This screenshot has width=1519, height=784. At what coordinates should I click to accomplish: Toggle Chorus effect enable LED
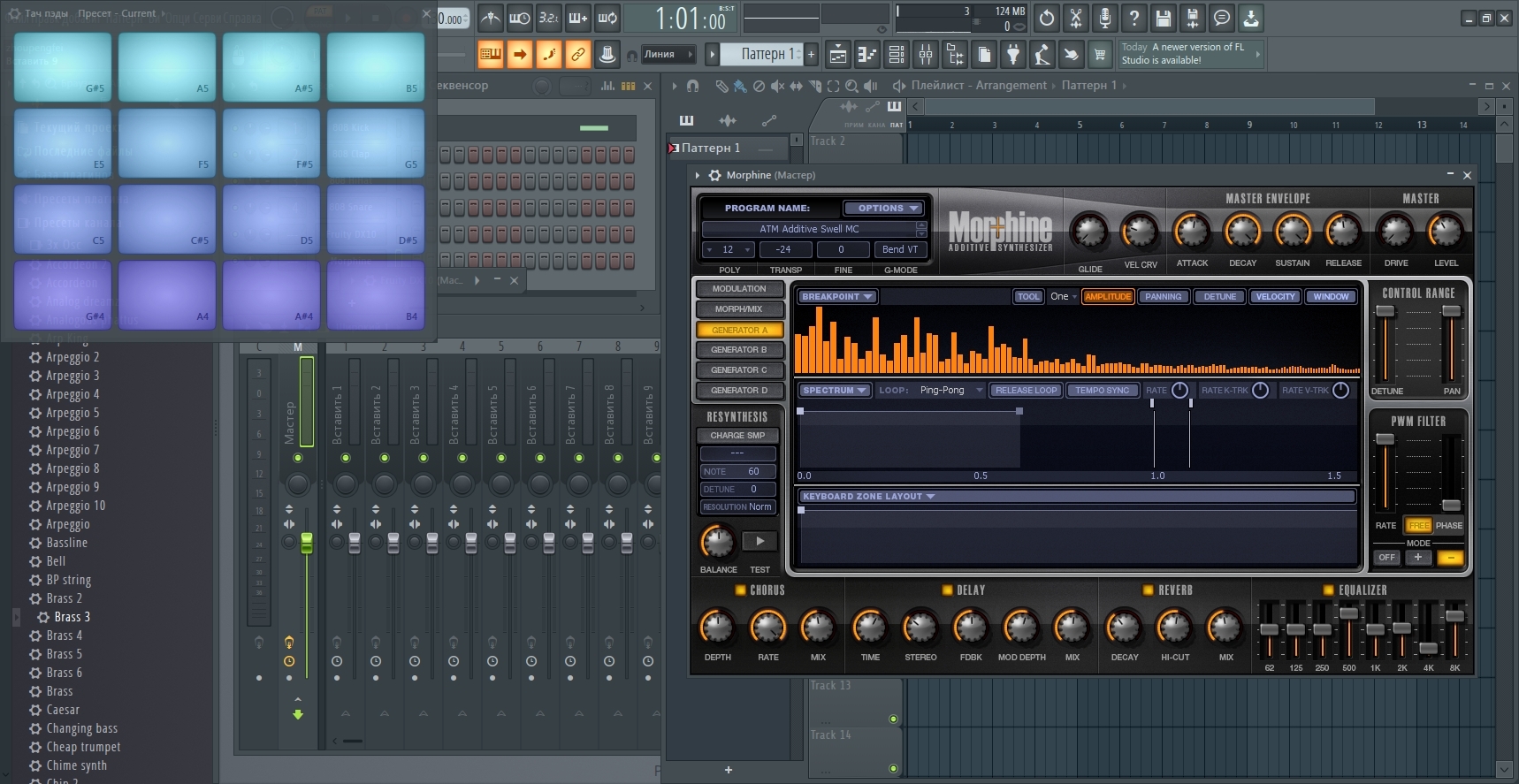(x=741, y=590)
